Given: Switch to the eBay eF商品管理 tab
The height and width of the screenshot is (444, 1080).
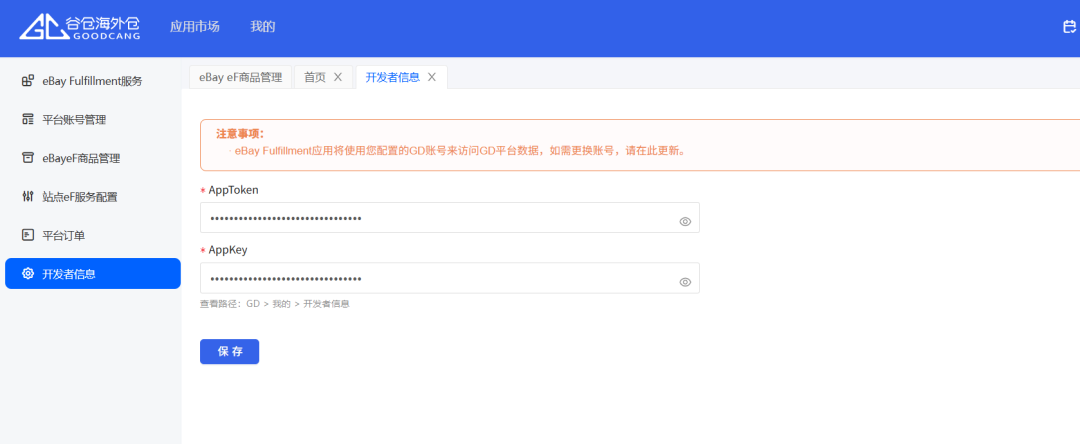Looking at the screenshot, I should pos(240,77).
